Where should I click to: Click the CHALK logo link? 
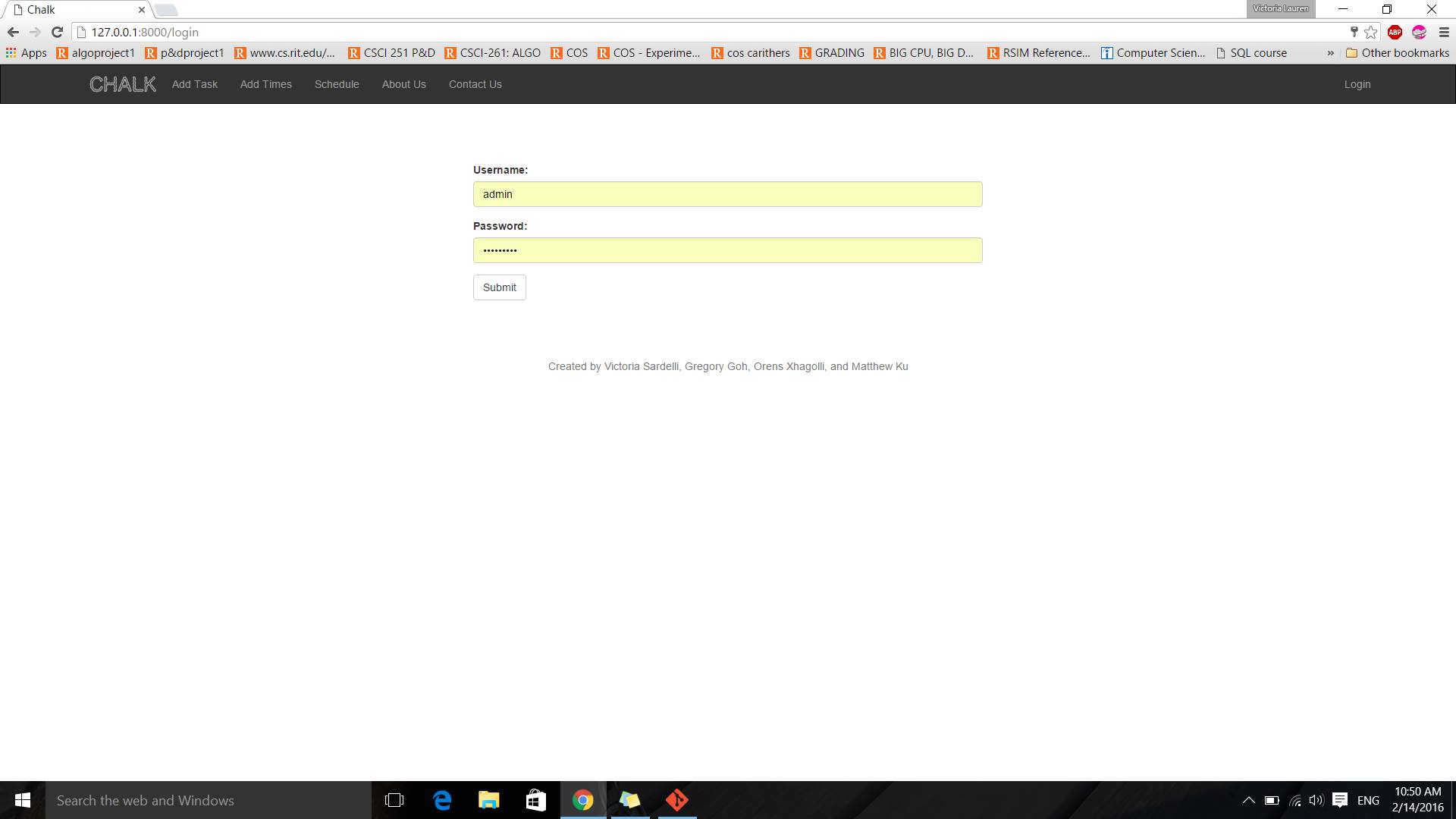point(122,84)
